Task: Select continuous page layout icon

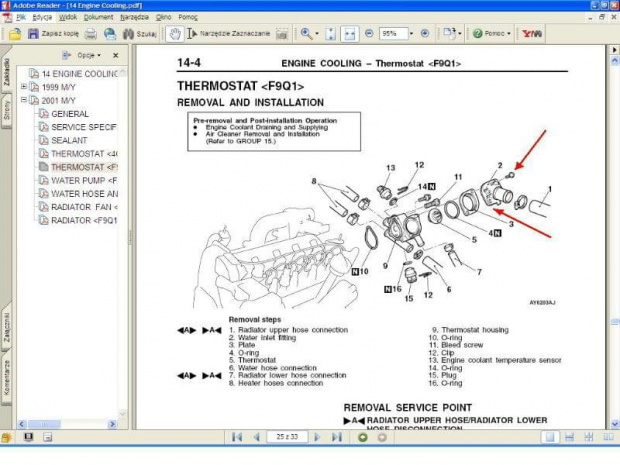Action: tap(569, 437)
